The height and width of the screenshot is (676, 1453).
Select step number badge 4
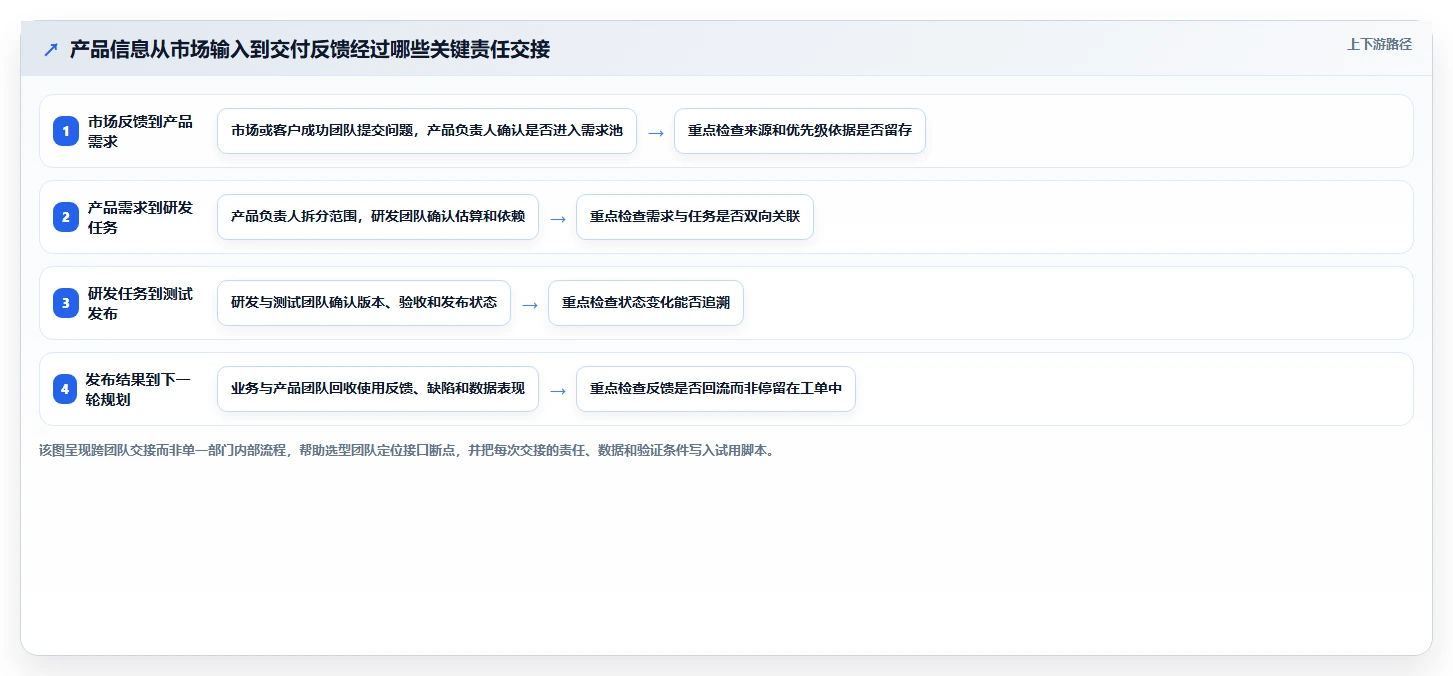coord(66,389)
